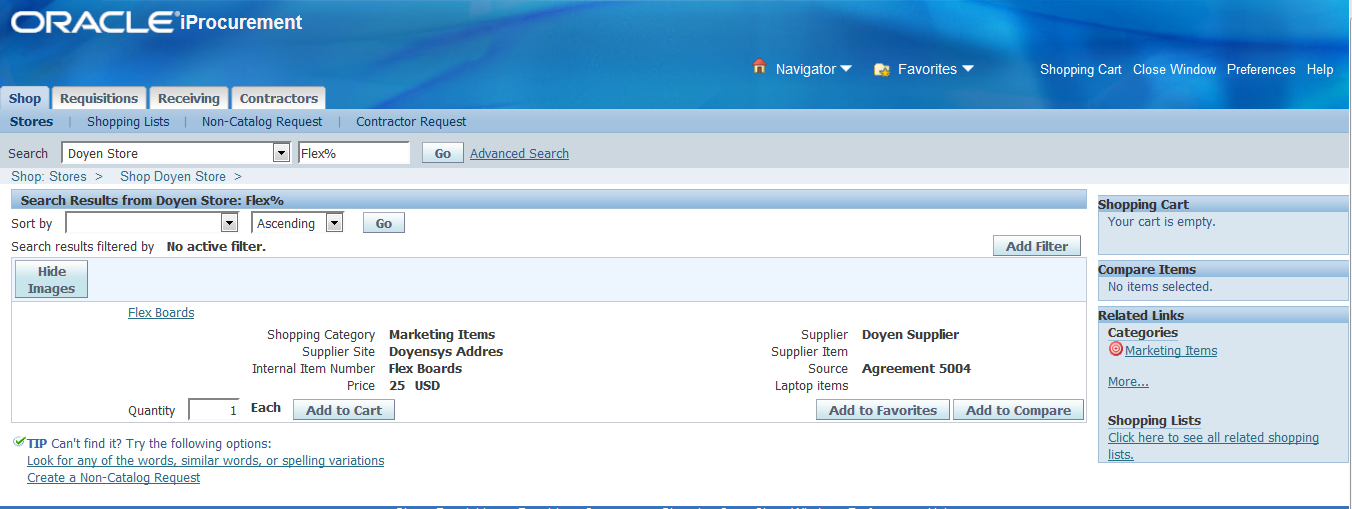Click the Shop Doyen Store breadcrumb link
The height and width of the screenshot is (509, 1352).
pos(173,176)
